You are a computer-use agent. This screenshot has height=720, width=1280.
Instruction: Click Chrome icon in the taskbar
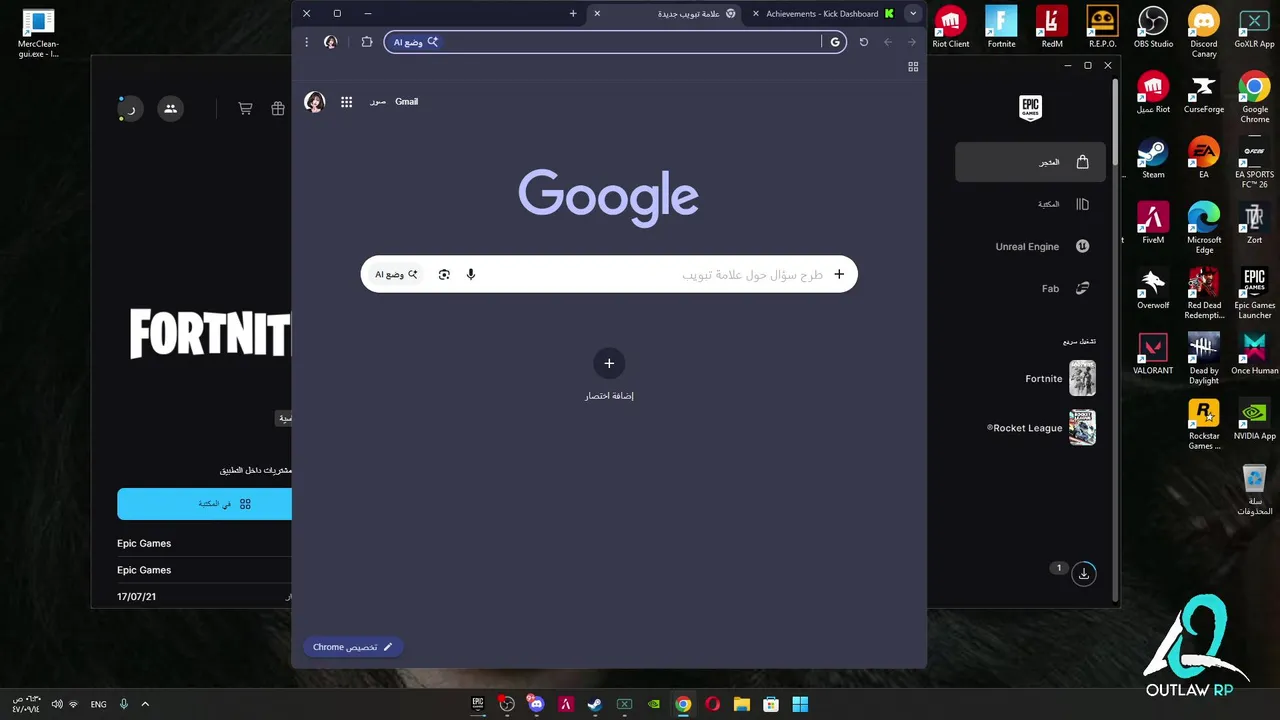coord(683,704)
